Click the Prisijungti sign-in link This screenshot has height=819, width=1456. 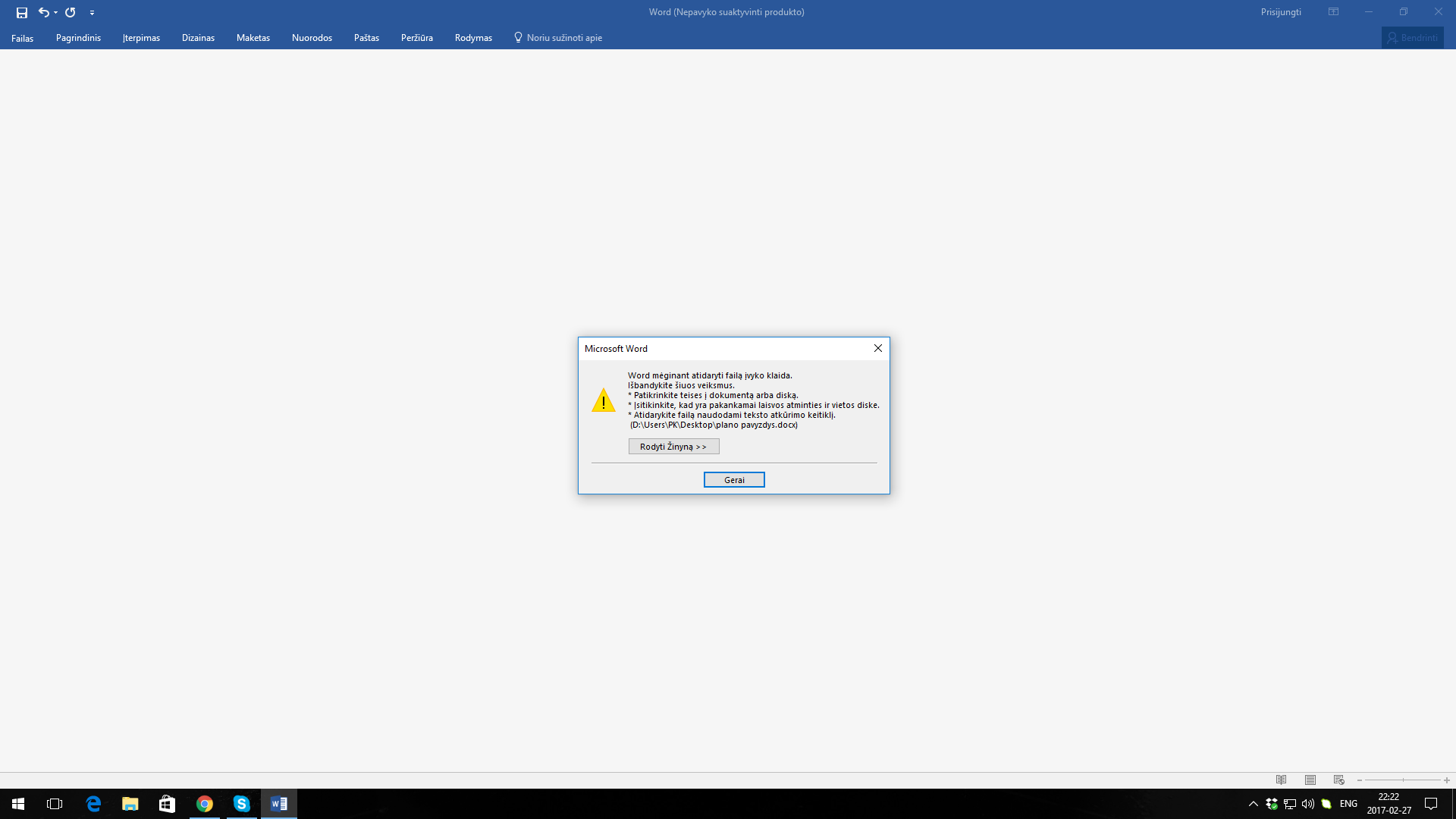[x=1281, y=12]
